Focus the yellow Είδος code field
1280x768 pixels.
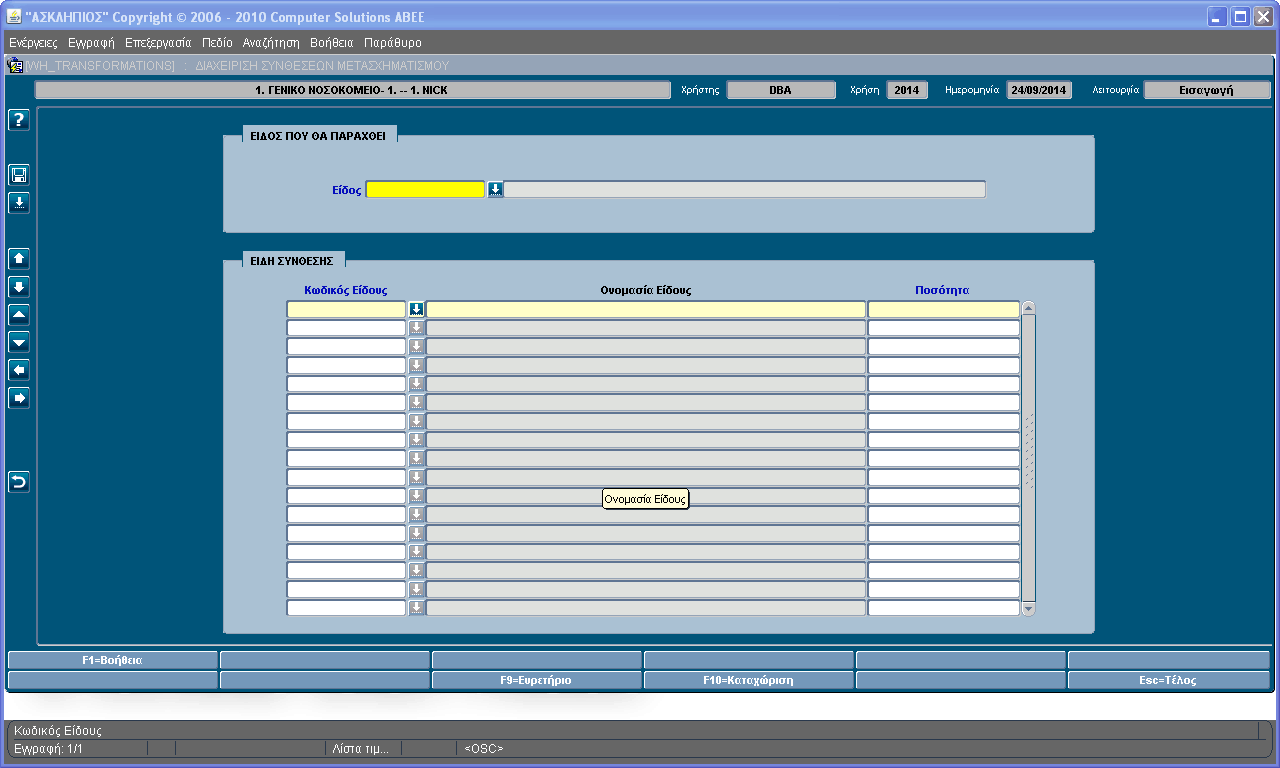[x=426, y=189]
